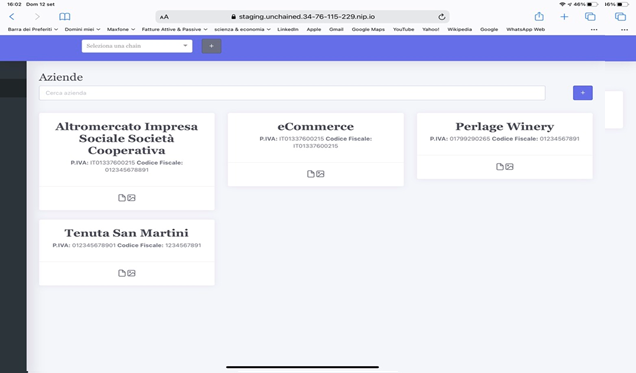Screen dimensions: 636x373
Task: Click the rightmost windows icon in Safari bar
Action: click(x=620, y=17)
